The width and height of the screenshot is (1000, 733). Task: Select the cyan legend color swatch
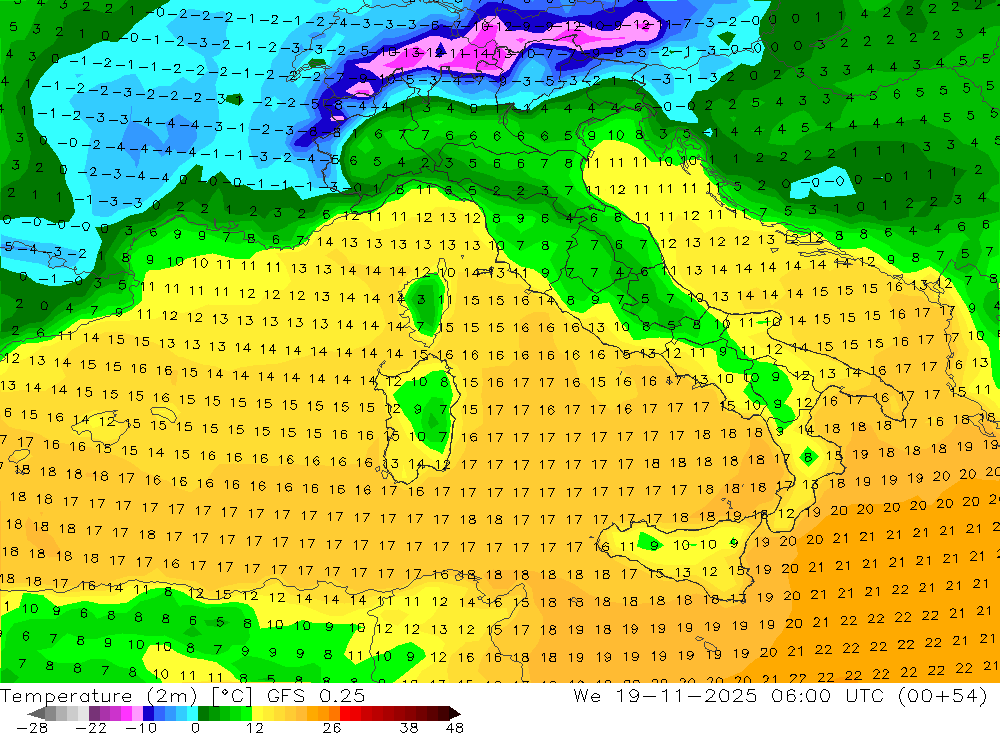click(x=192, y=713)
